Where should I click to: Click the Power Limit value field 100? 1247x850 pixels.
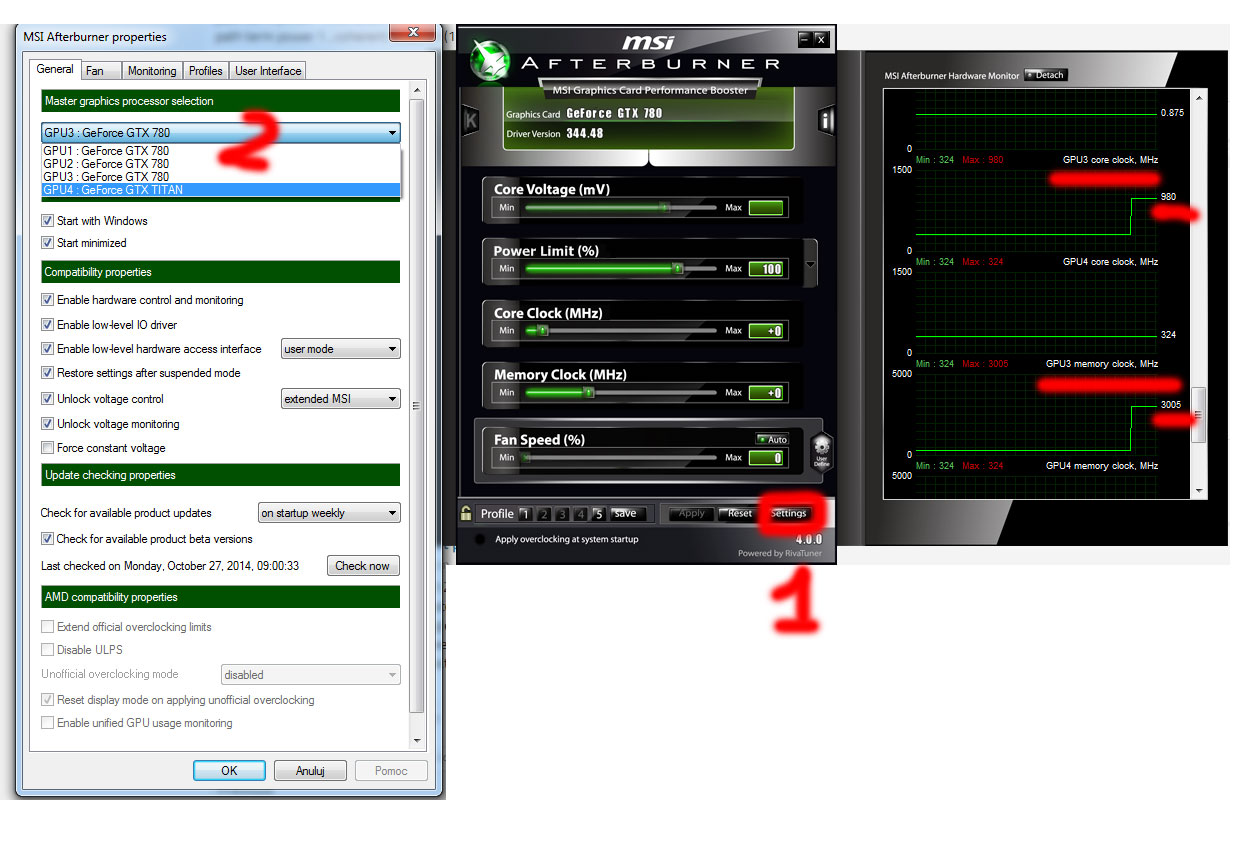click(766, 269)
